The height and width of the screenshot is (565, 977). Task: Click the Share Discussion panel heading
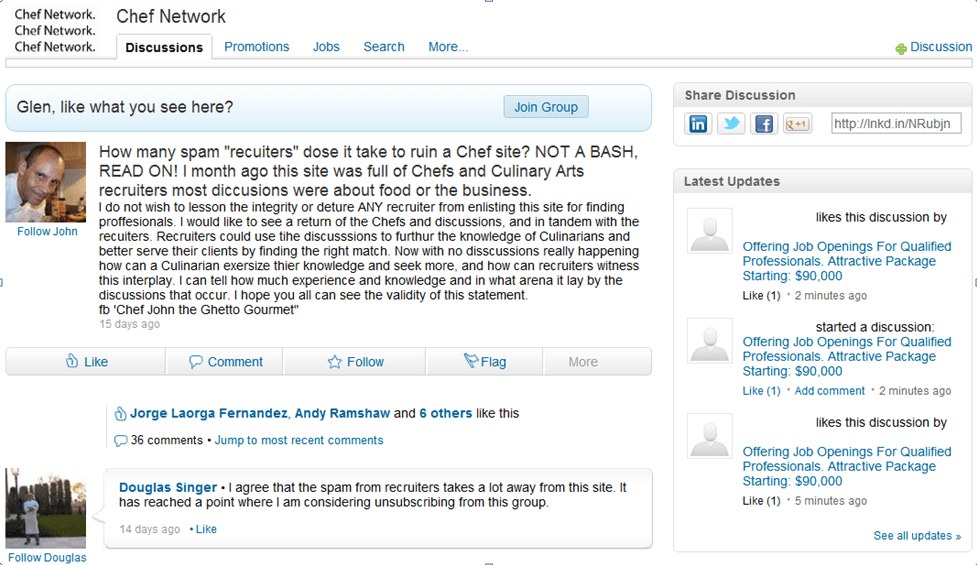[740, 95]
